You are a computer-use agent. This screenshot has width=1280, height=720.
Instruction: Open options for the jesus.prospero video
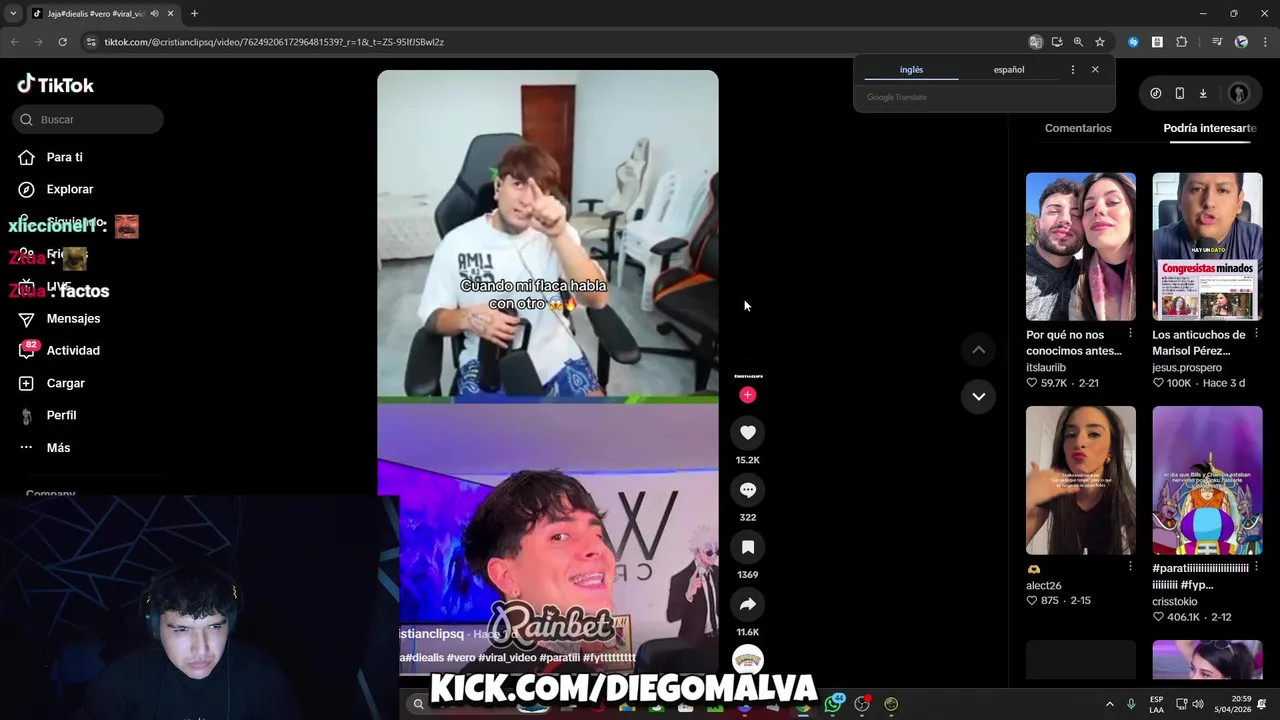tap(1256, 333)
